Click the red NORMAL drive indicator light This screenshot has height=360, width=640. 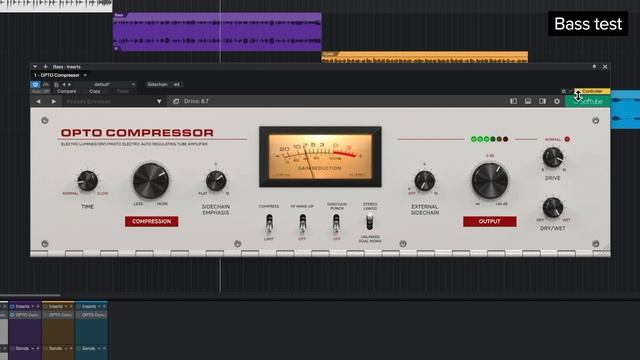(567, 139)
